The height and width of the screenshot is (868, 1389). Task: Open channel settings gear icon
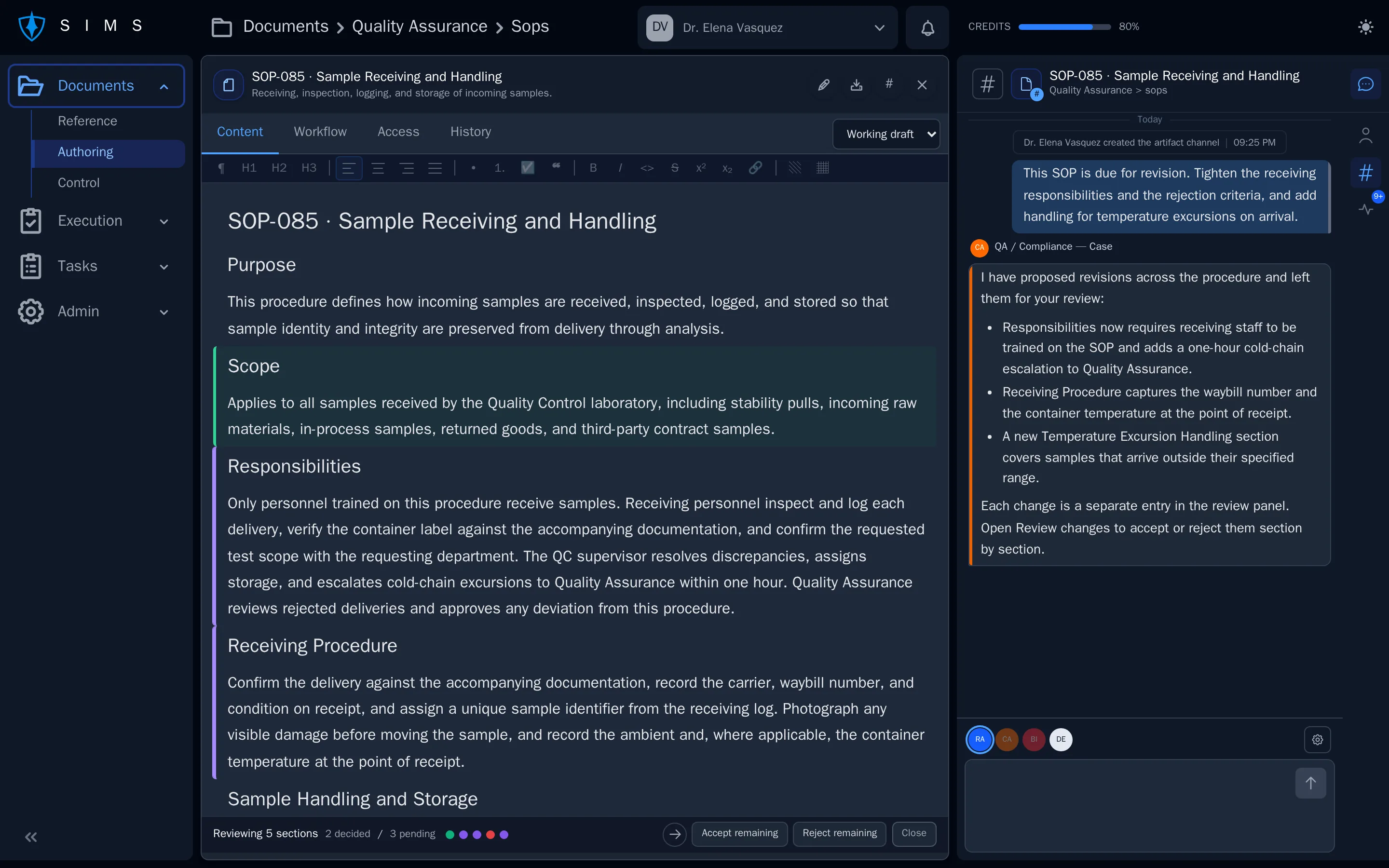(x=1317, y=739)
